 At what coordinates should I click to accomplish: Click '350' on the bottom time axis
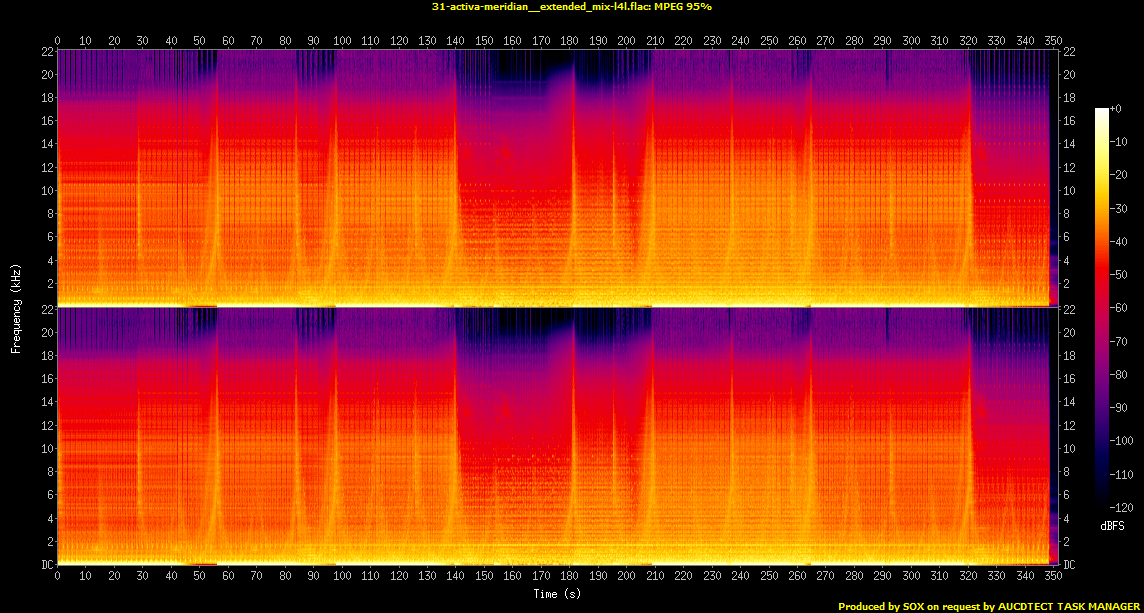pos(1054,576)
